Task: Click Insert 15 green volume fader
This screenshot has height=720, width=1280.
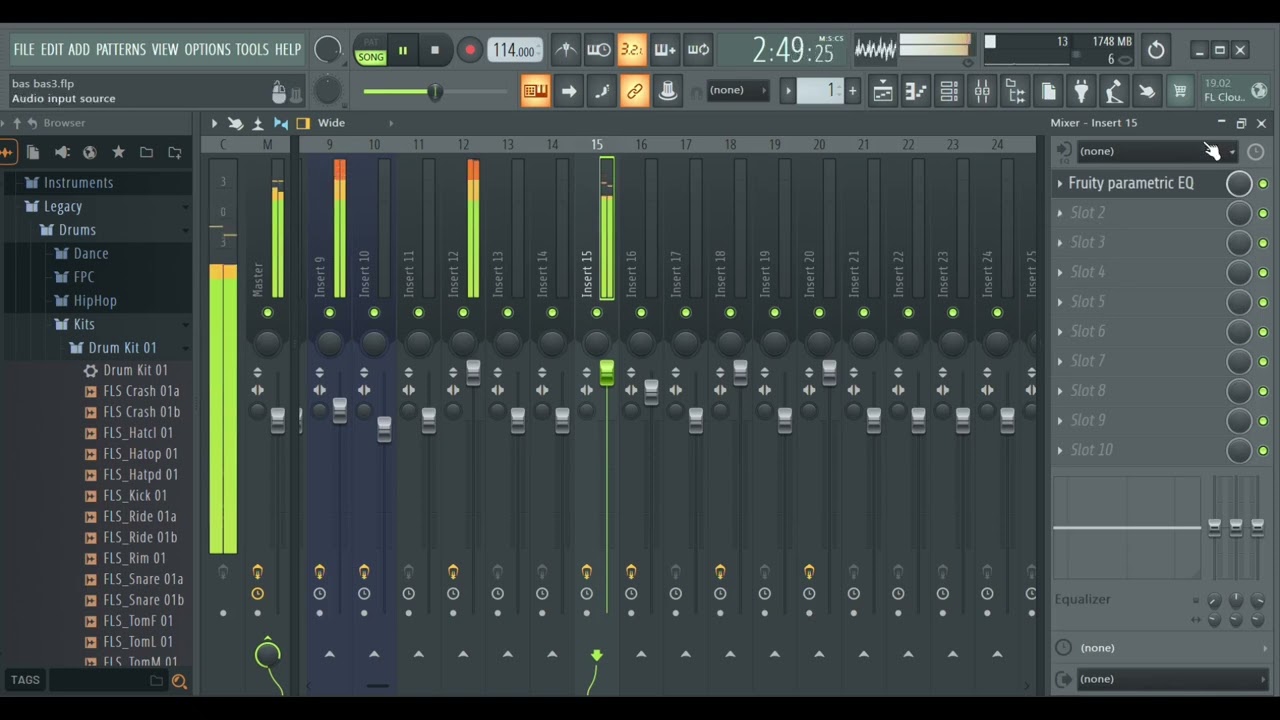Action: 607,373
